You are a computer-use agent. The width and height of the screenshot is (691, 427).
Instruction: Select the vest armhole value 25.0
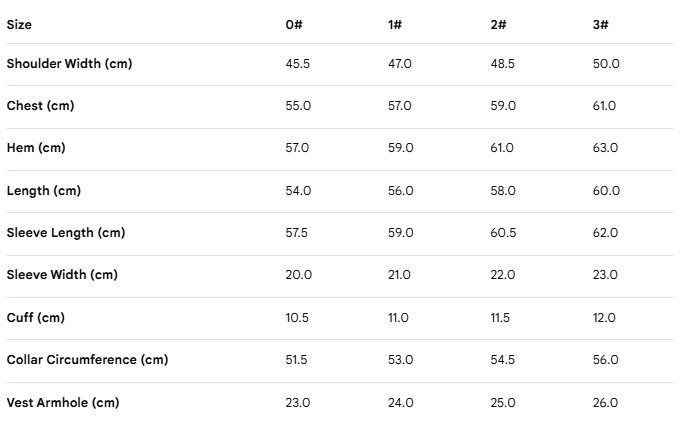503,403
